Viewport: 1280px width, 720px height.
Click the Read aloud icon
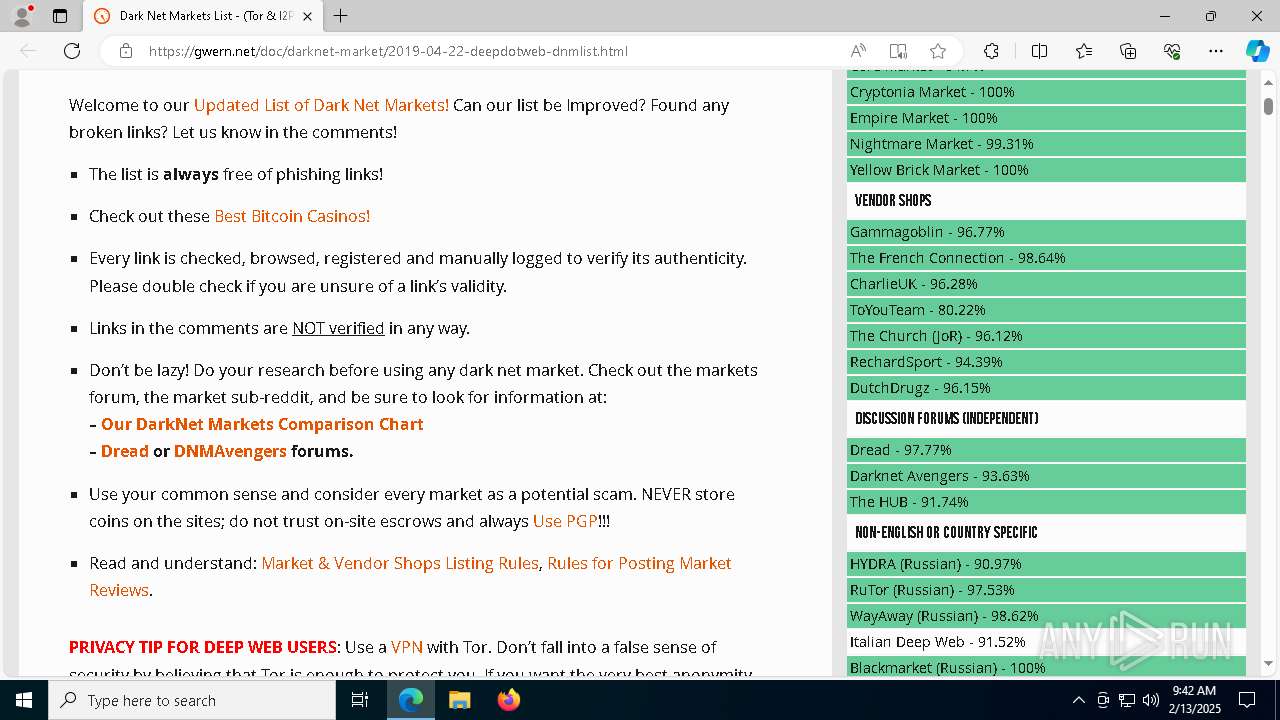click(x=858, y=51)
